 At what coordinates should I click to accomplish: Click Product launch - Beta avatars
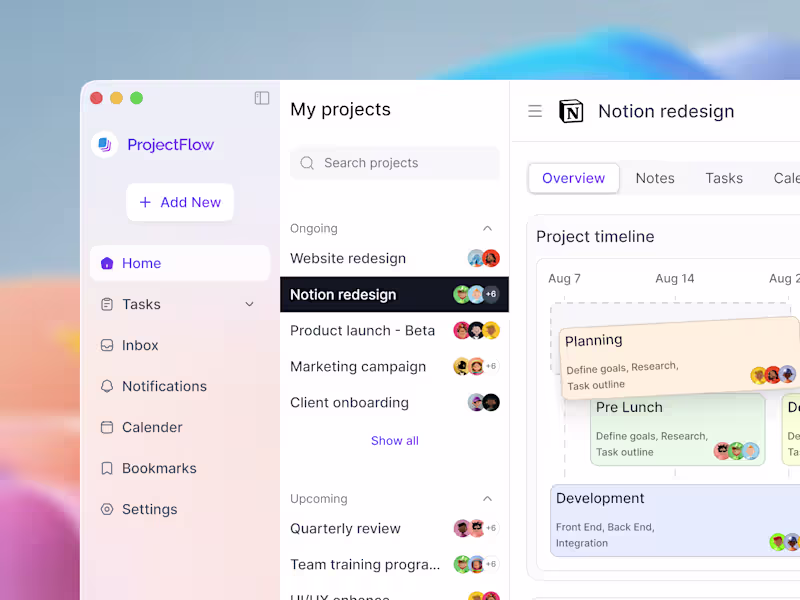pyautogui.click(x=477, y=331)
